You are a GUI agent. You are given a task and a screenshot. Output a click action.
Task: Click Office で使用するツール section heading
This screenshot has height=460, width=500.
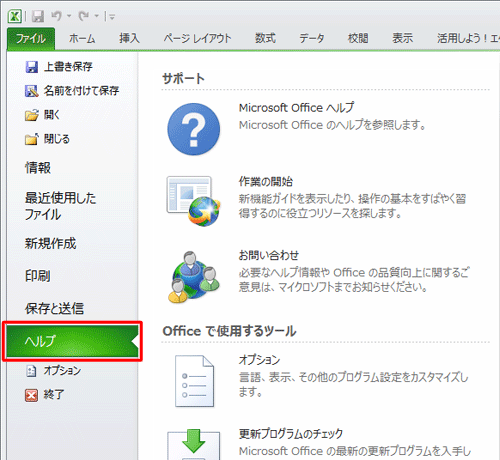pos(229,331)
